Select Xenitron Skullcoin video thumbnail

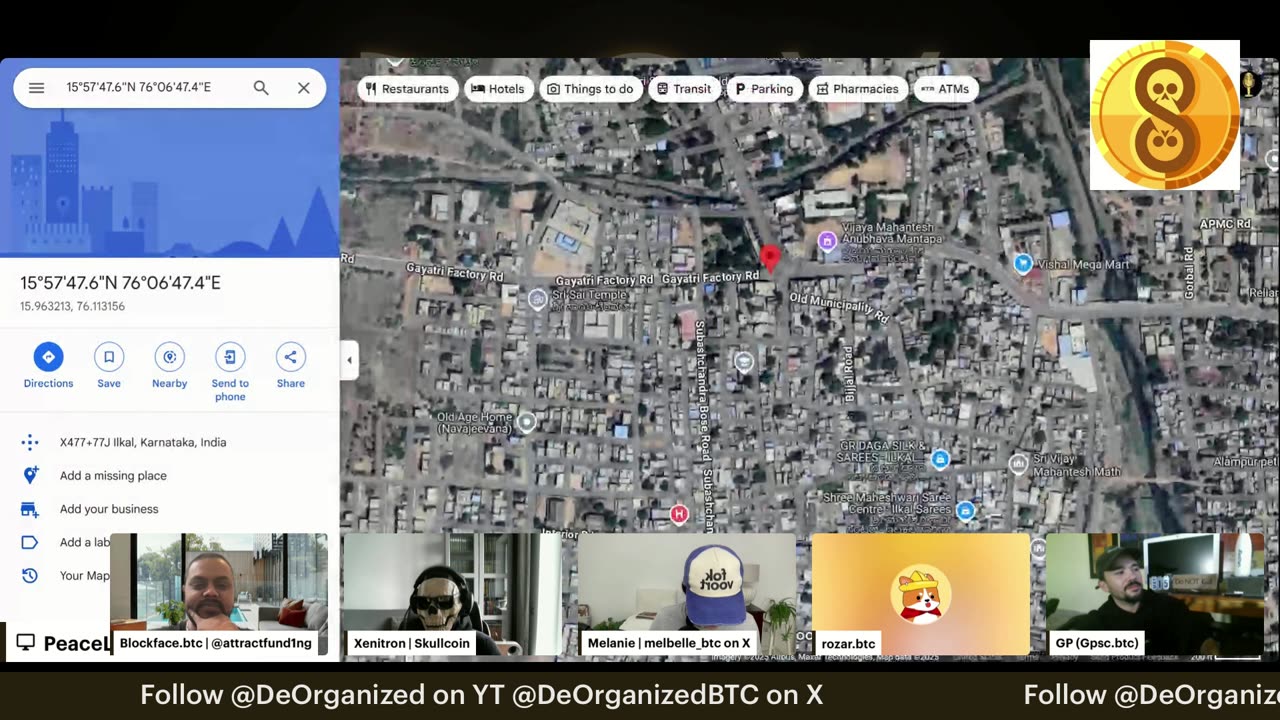[453, 594]
